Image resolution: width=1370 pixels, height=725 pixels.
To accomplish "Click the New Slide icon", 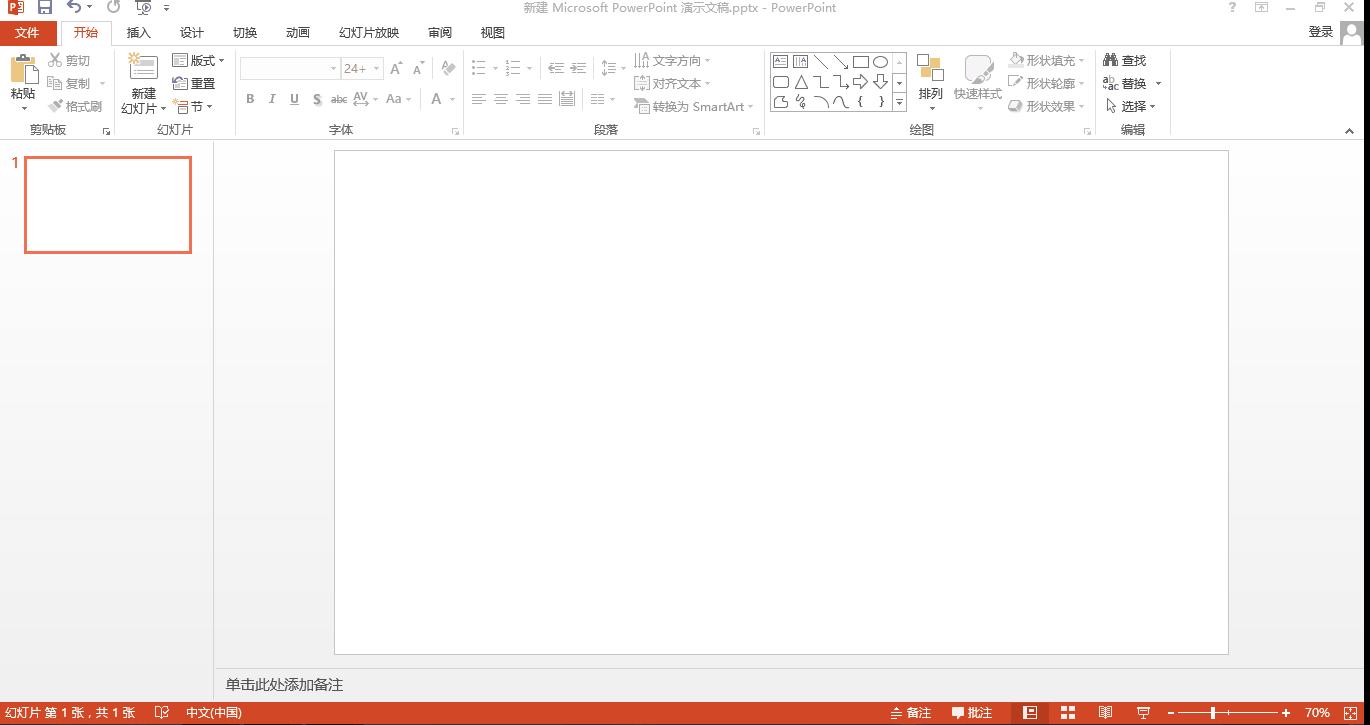I will (x=143, y=69).
